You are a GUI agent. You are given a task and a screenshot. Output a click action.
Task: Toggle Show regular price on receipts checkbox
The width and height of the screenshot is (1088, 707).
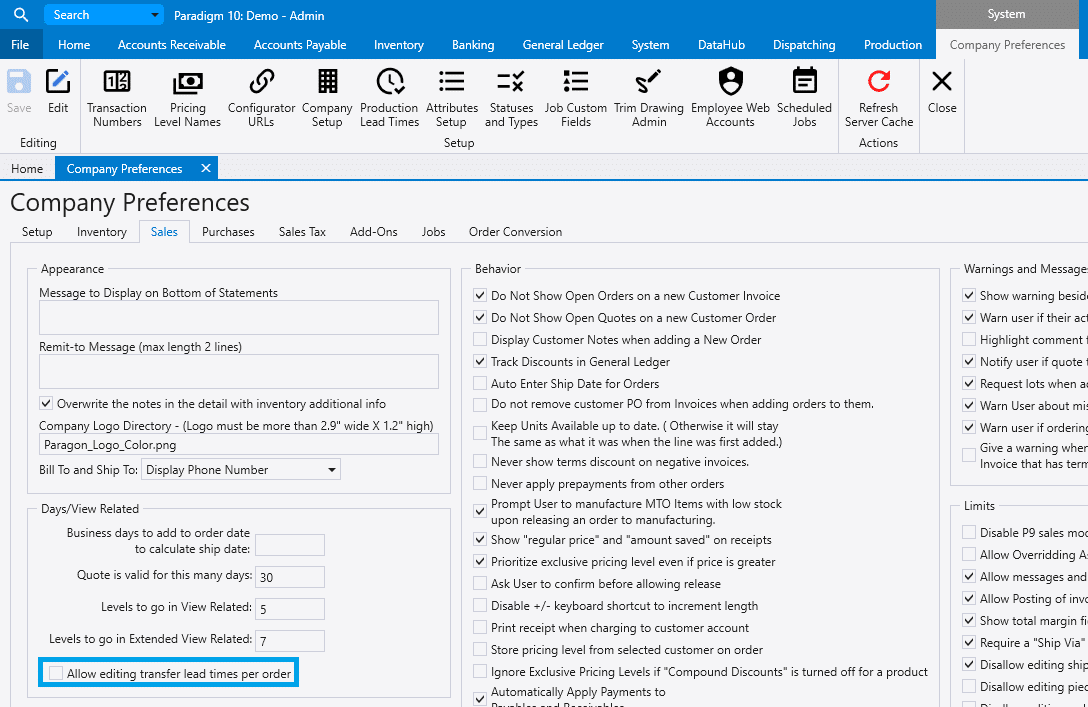pyautogui.click(x=479, y=539)
